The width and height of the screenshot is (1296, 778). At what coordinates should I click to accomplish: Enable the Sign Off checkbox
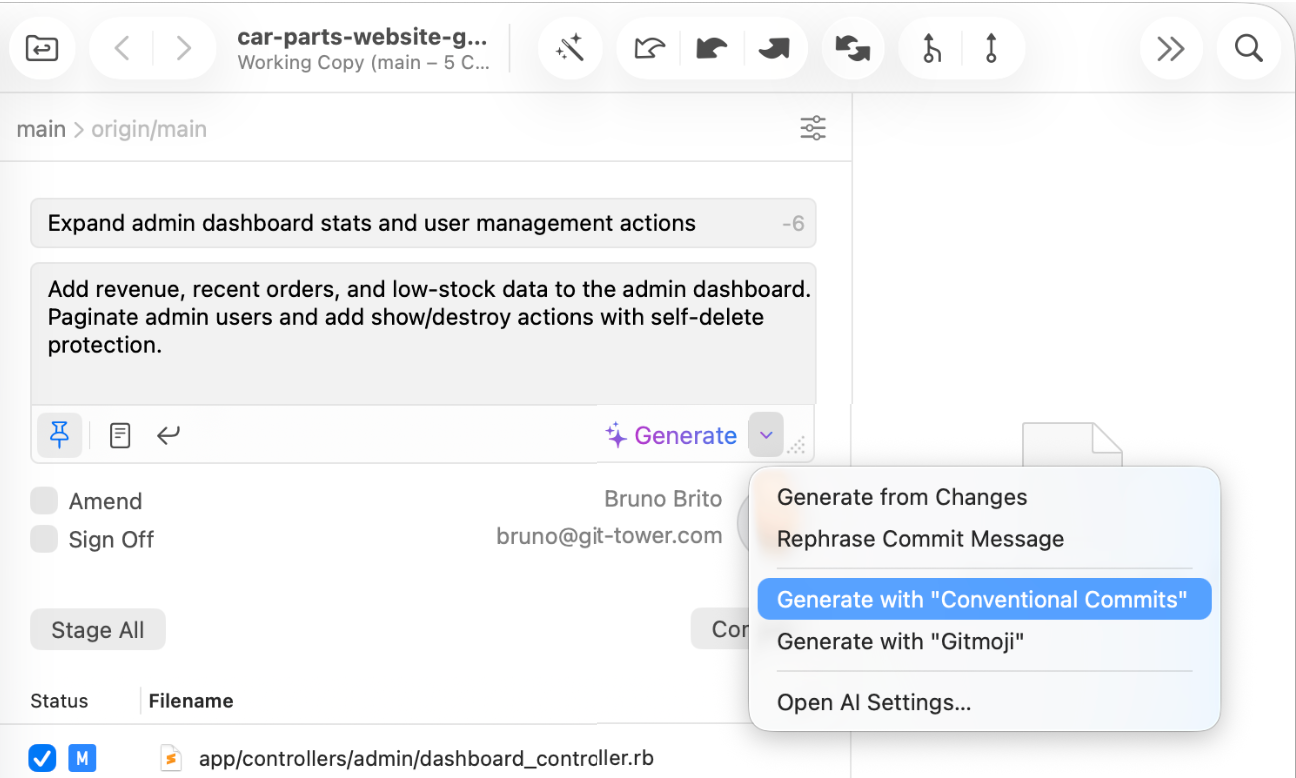click(x=44, y=539)
